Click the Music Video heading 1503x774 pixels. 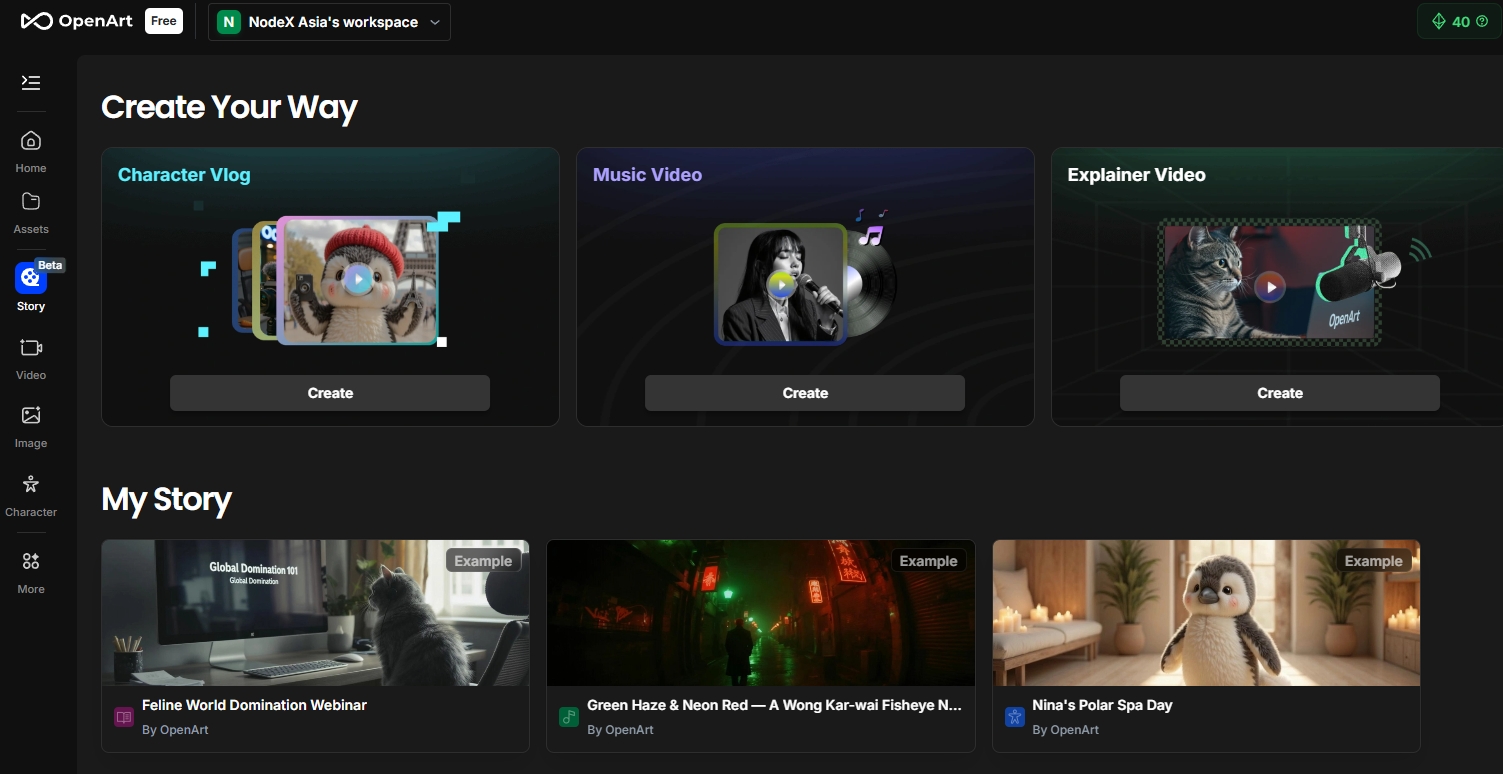coord(647,175)
